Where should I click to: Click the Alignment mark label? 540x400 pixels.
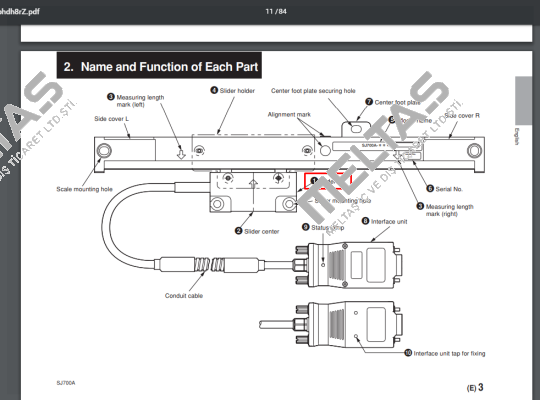click(x=289, y=114)
